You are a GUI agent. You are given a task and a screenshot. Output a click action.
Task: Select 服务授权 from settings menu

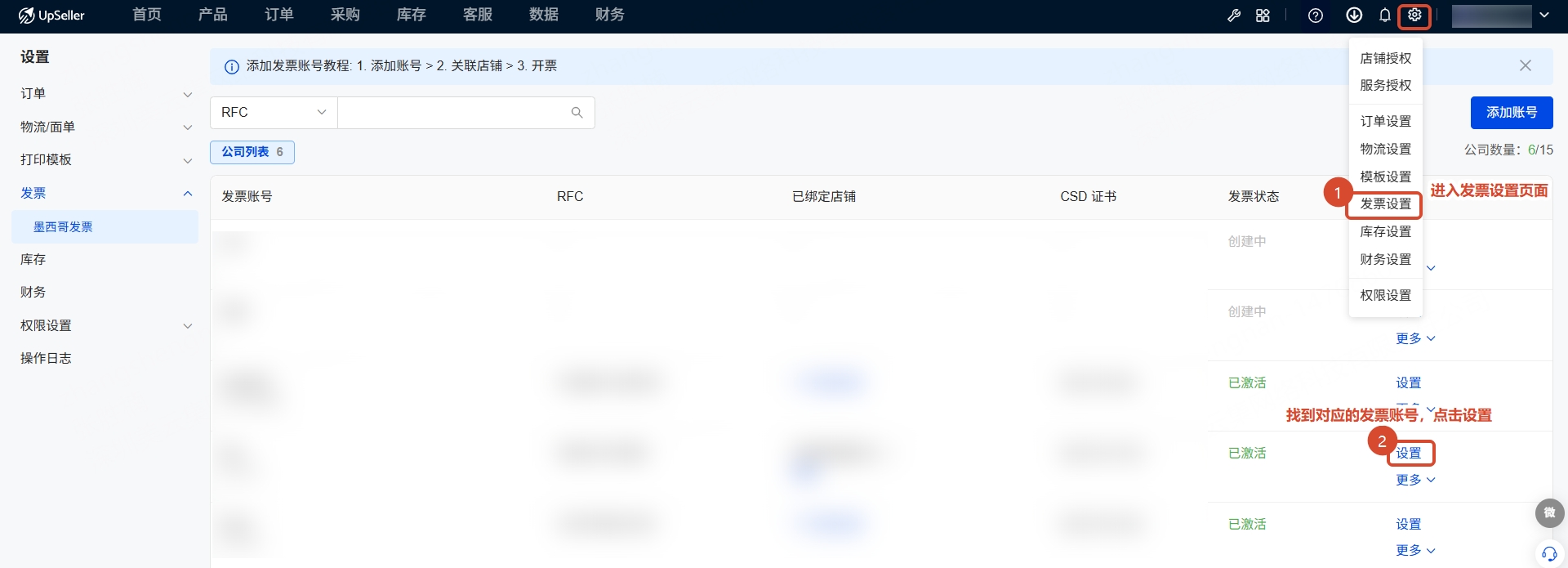pyautogui.click(x=1385, y=85)
